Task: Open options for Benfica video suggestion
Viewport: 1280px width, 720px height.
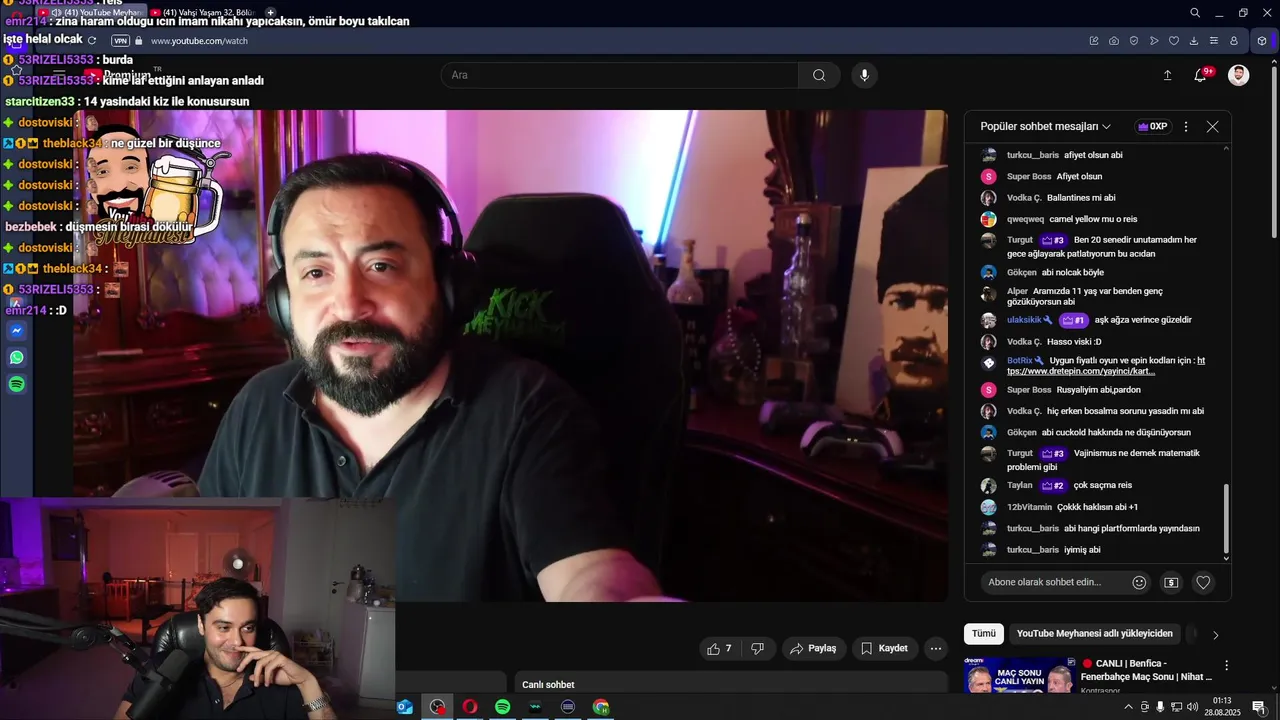Action: pos(1227,665)
